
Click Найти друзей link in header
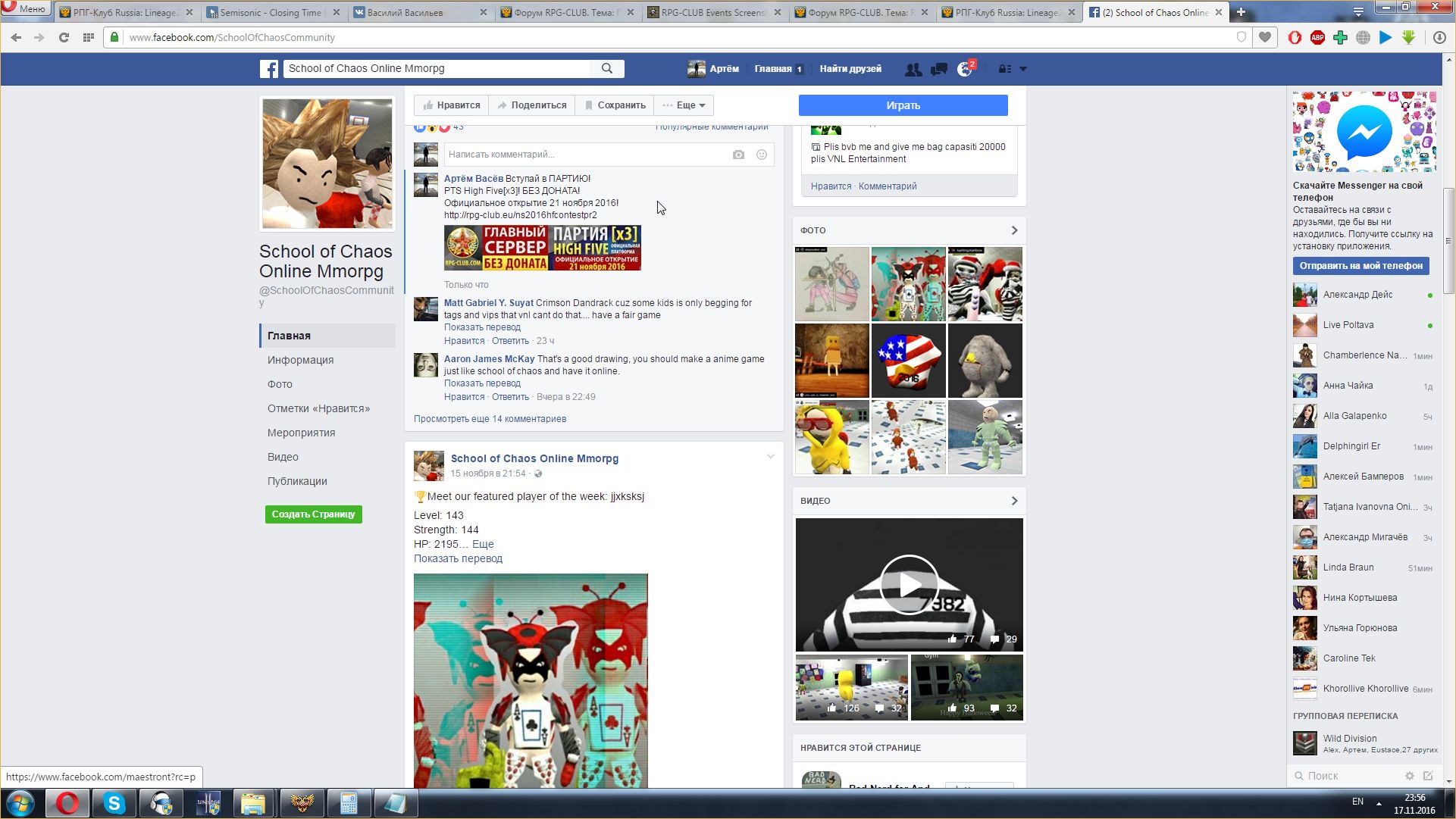(x=850, y=69)
